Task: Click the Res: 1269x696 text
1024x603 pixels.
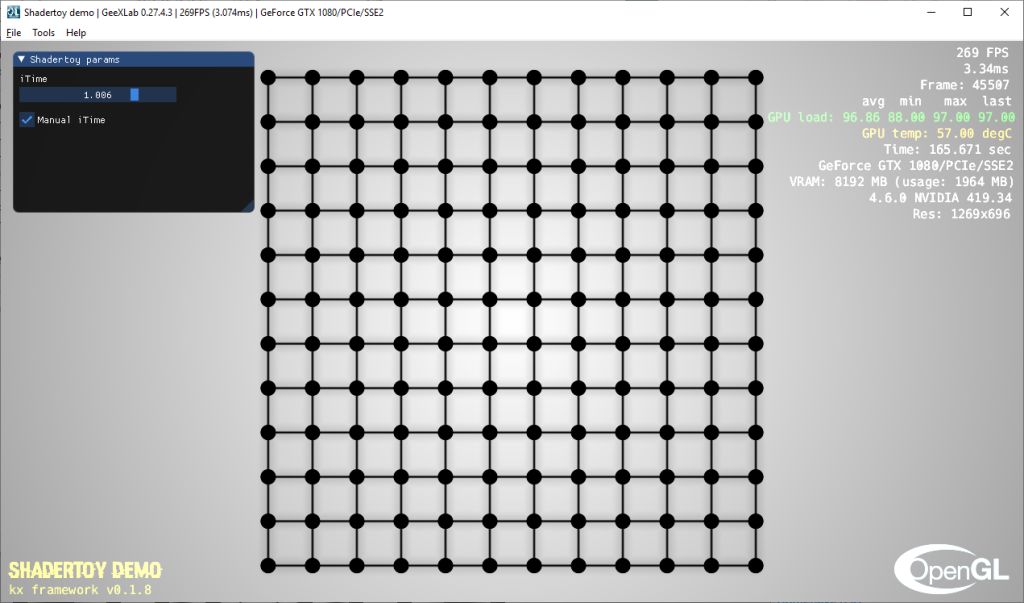Action: coord(961,214)
